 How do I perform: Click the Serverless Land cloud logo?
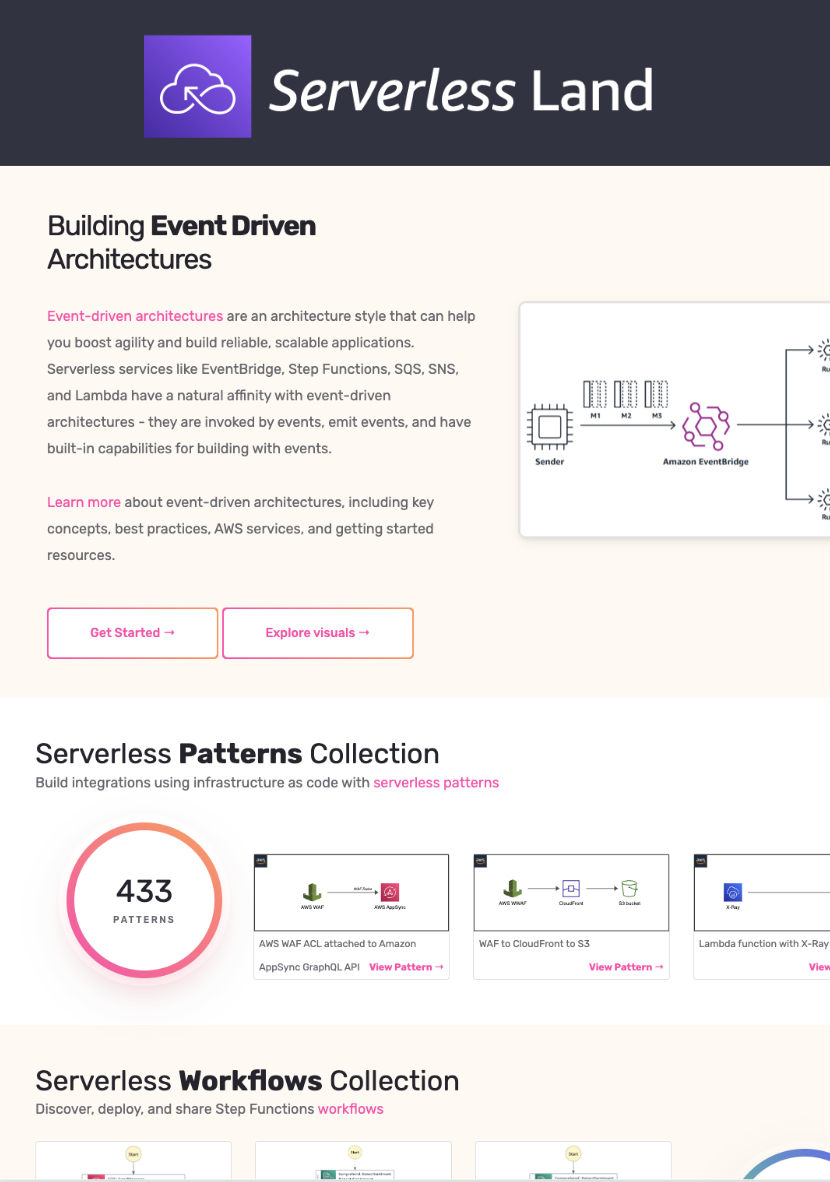tap(198, 87)
